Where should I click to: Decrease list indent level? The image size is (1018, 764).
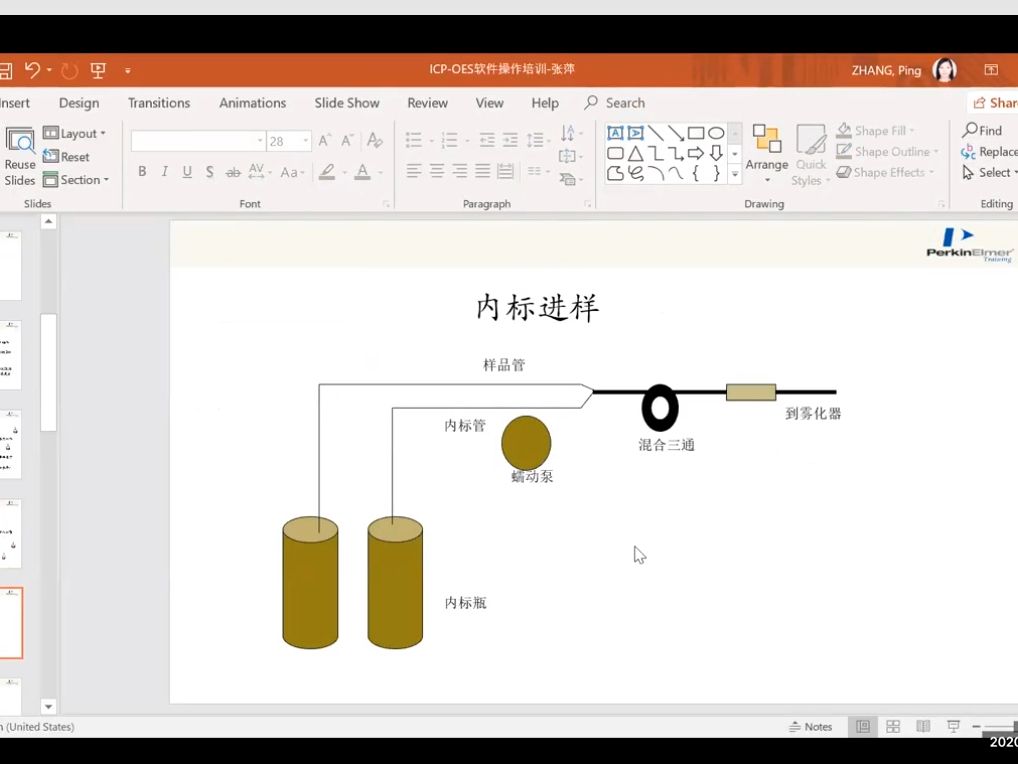coord(487,140)
